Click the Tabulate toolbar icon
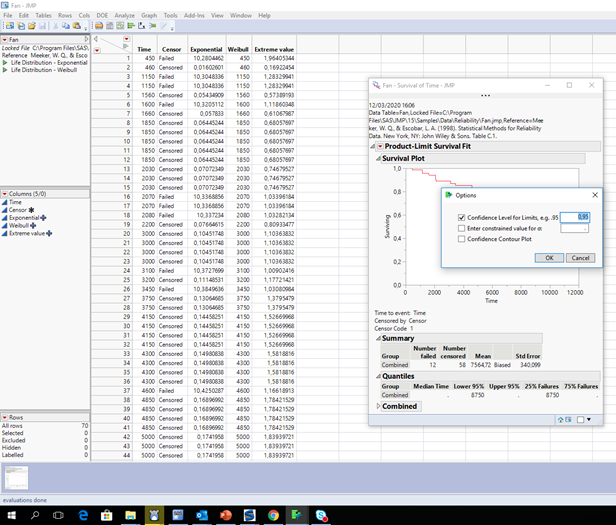Image resolution: width=616 pixels, height=525 pixels. pyautogui.click(x=120, y=26)
